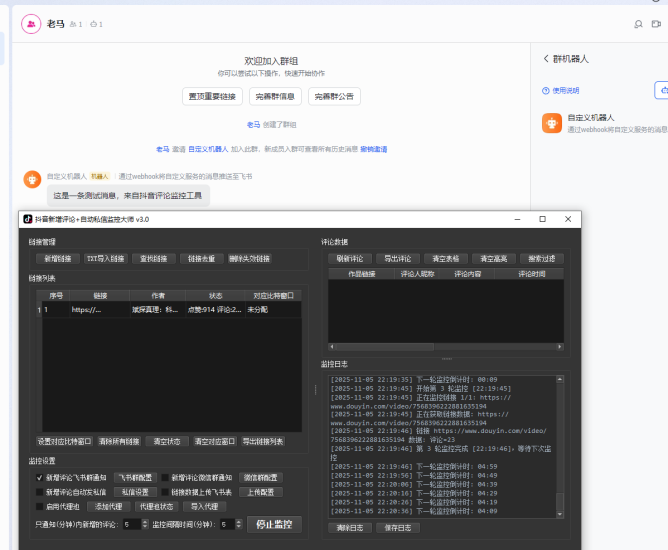This screenshot has width=668, height=550.
Task: Click 撤销邀请 link in chat
Action: 374,149
